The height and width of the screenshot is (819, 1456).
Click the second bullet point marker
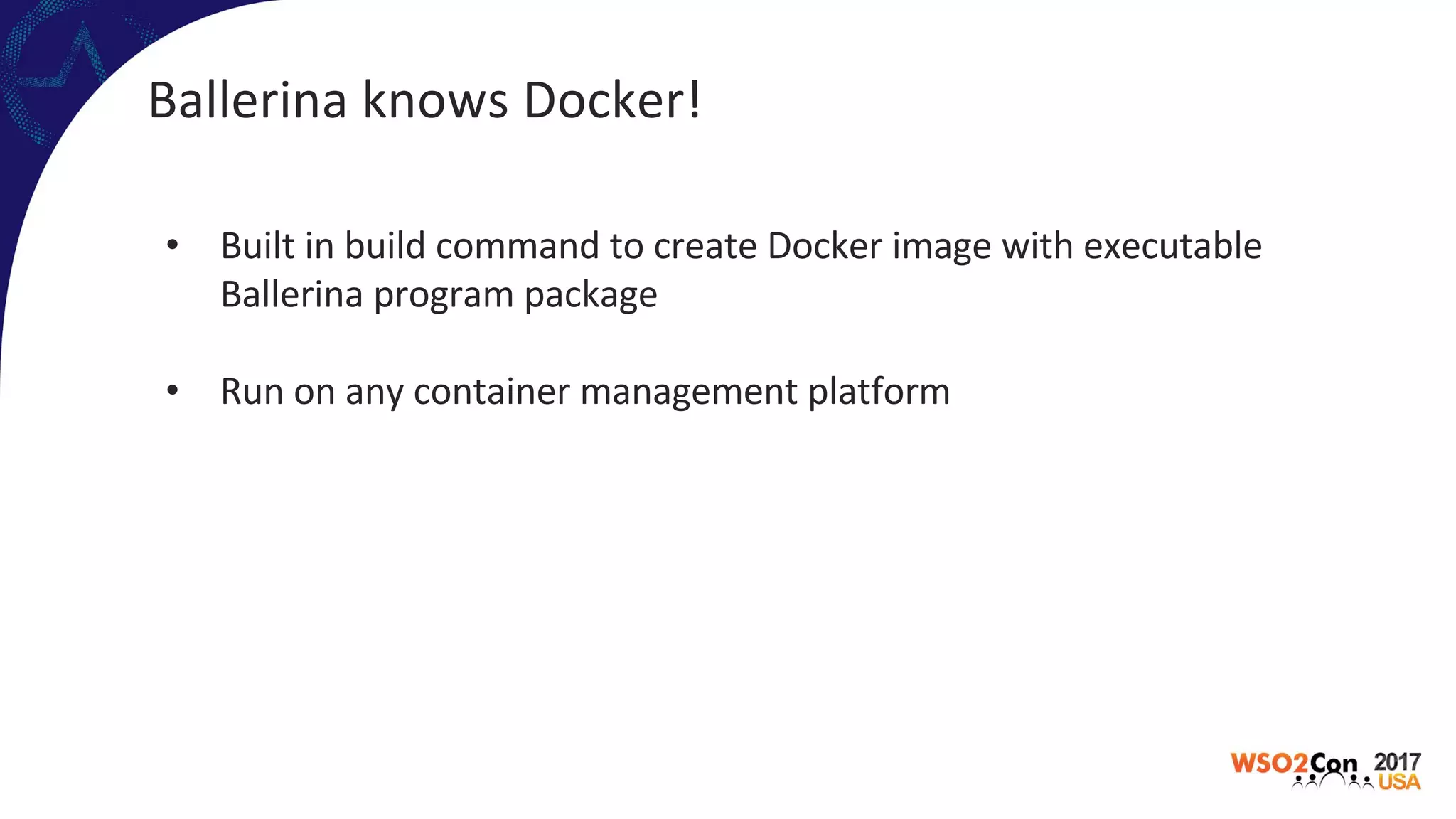tap(172, 391)
